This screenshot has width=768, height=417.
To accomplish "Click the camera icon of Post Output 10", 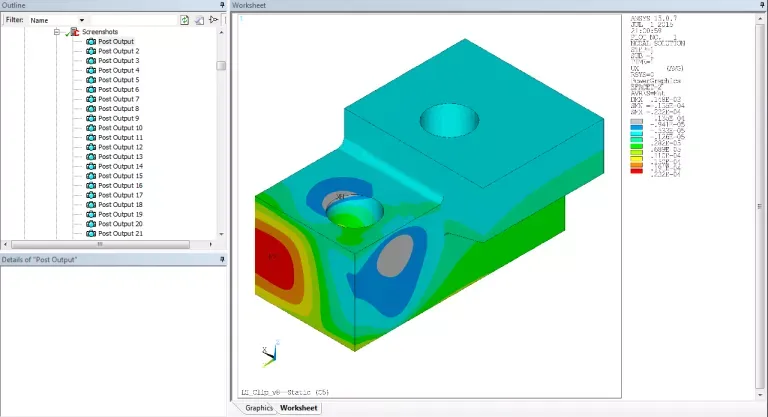I will coord(91,128).
